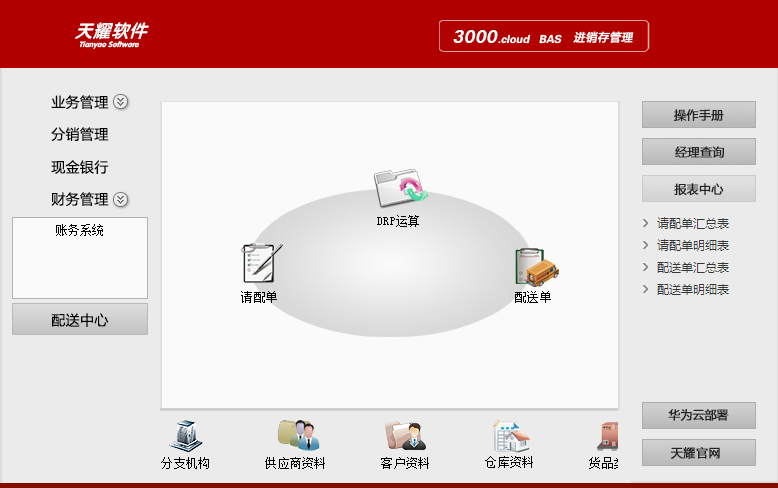Expand the 配送单汇总表 arrow

[646, 267]
